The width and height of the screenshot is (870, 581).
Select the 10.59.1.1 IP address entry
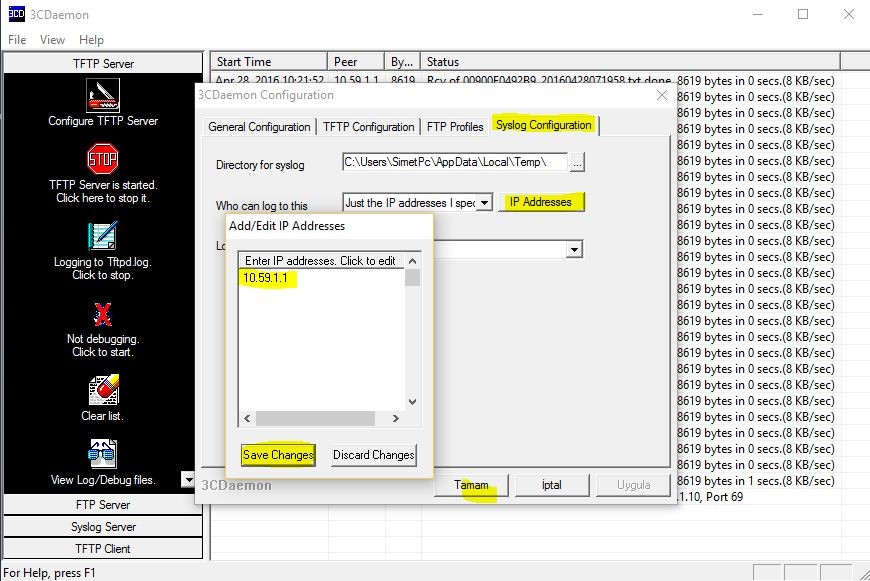(269, 277)
